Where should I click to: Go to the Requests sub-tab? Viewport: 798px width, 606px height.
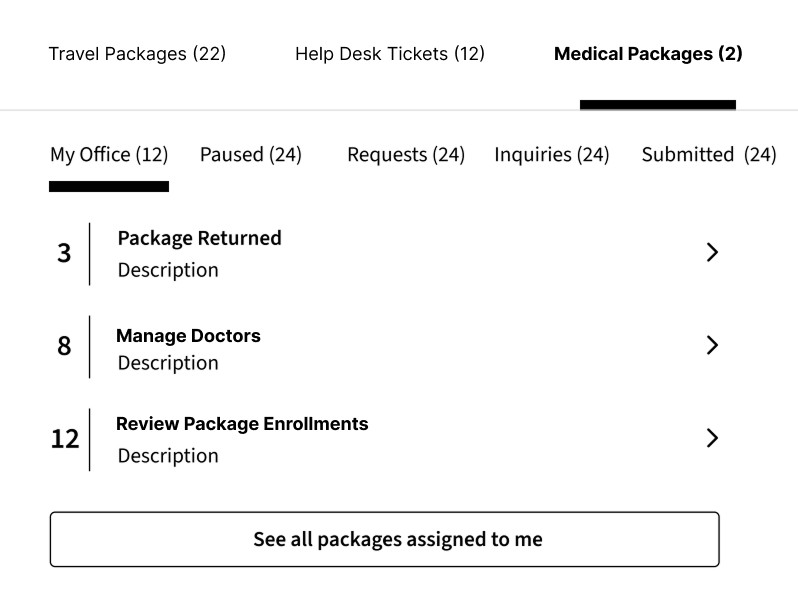click(x=405, y=155)
